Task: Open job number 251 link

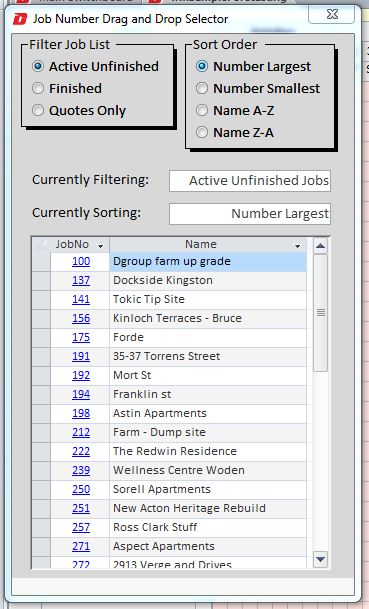Action: point(81,509)
